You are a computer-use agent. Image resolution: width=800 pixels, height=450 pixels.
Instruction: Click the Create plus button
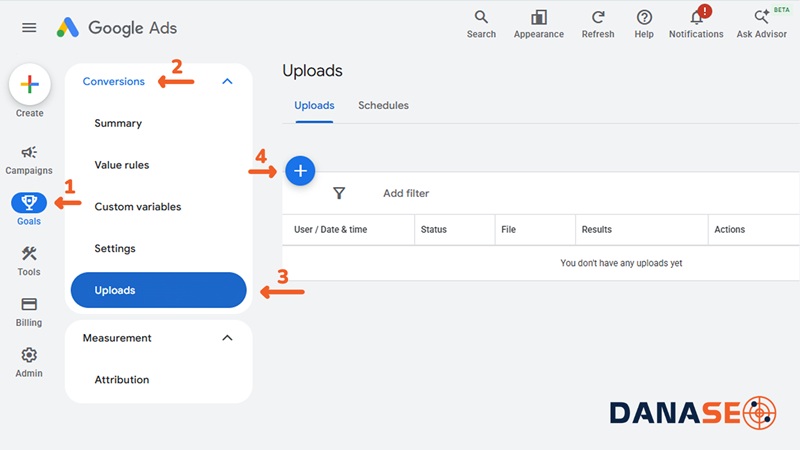(30, 84)
